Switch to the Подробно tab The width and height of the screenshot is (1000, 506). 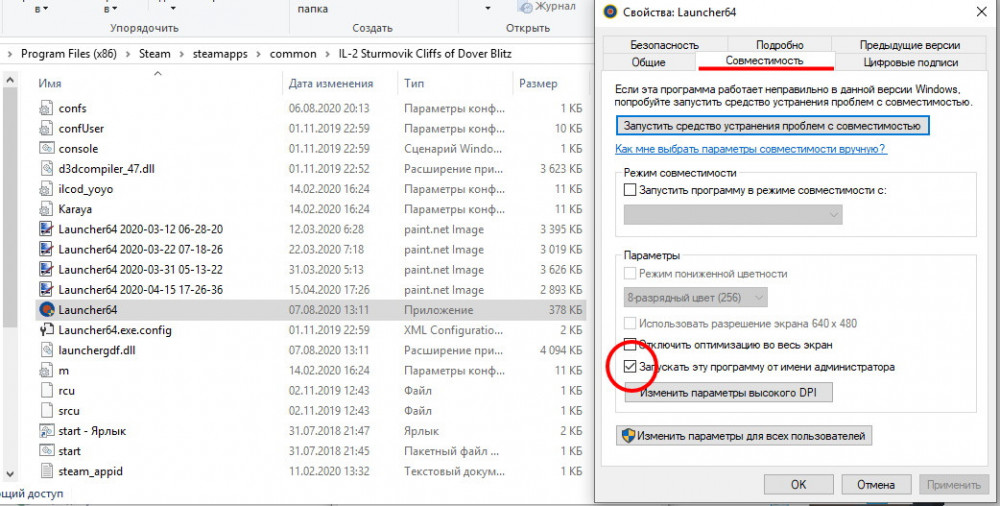(779, 45)
